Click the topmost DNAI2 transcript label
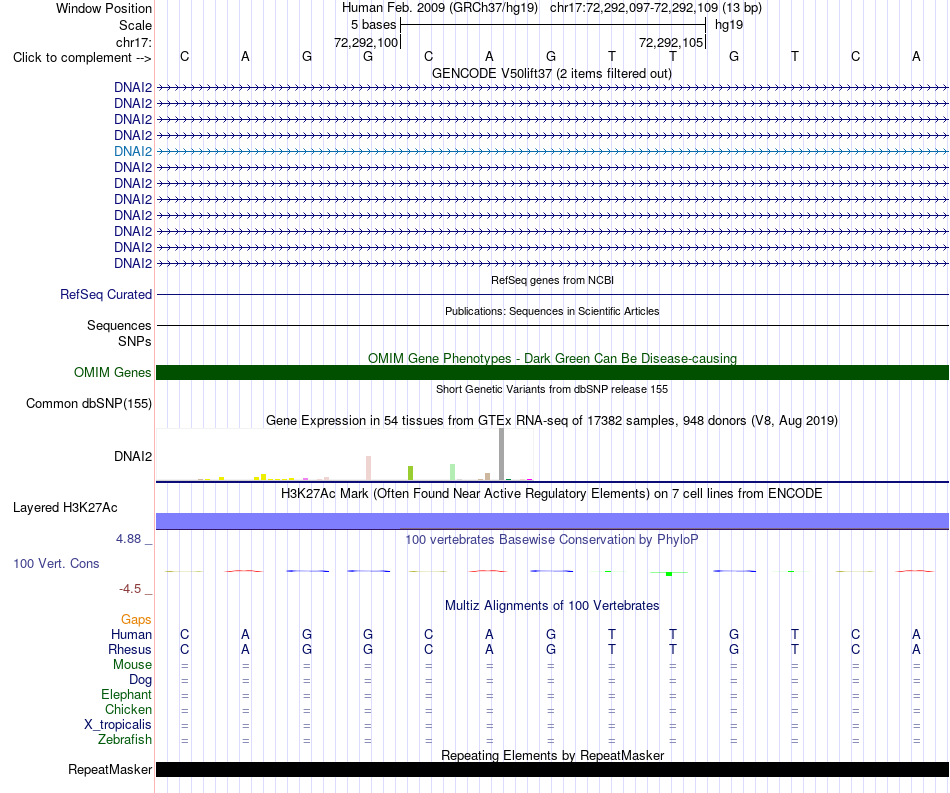This screenshot has width=950, height=793. (133, 87)
